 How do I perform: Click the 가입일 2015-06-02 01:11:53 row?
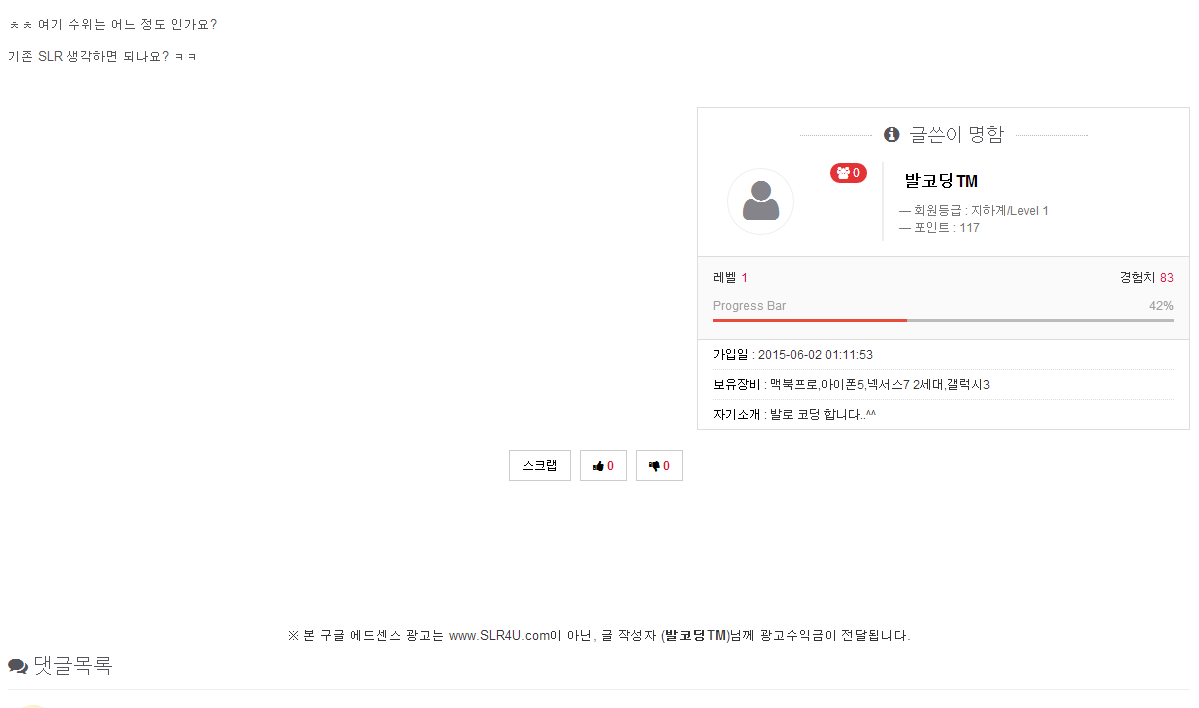point(943,355)
